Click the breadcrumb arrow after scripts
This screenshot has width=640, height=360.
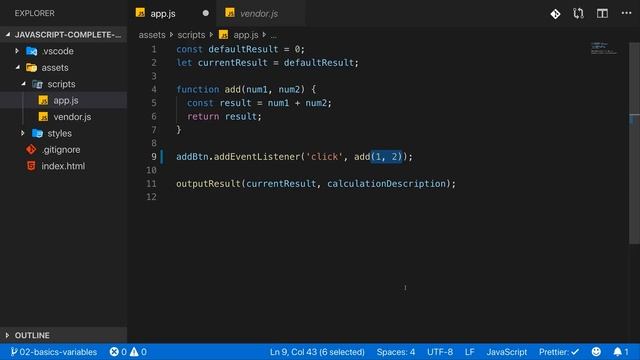point(211,35)
